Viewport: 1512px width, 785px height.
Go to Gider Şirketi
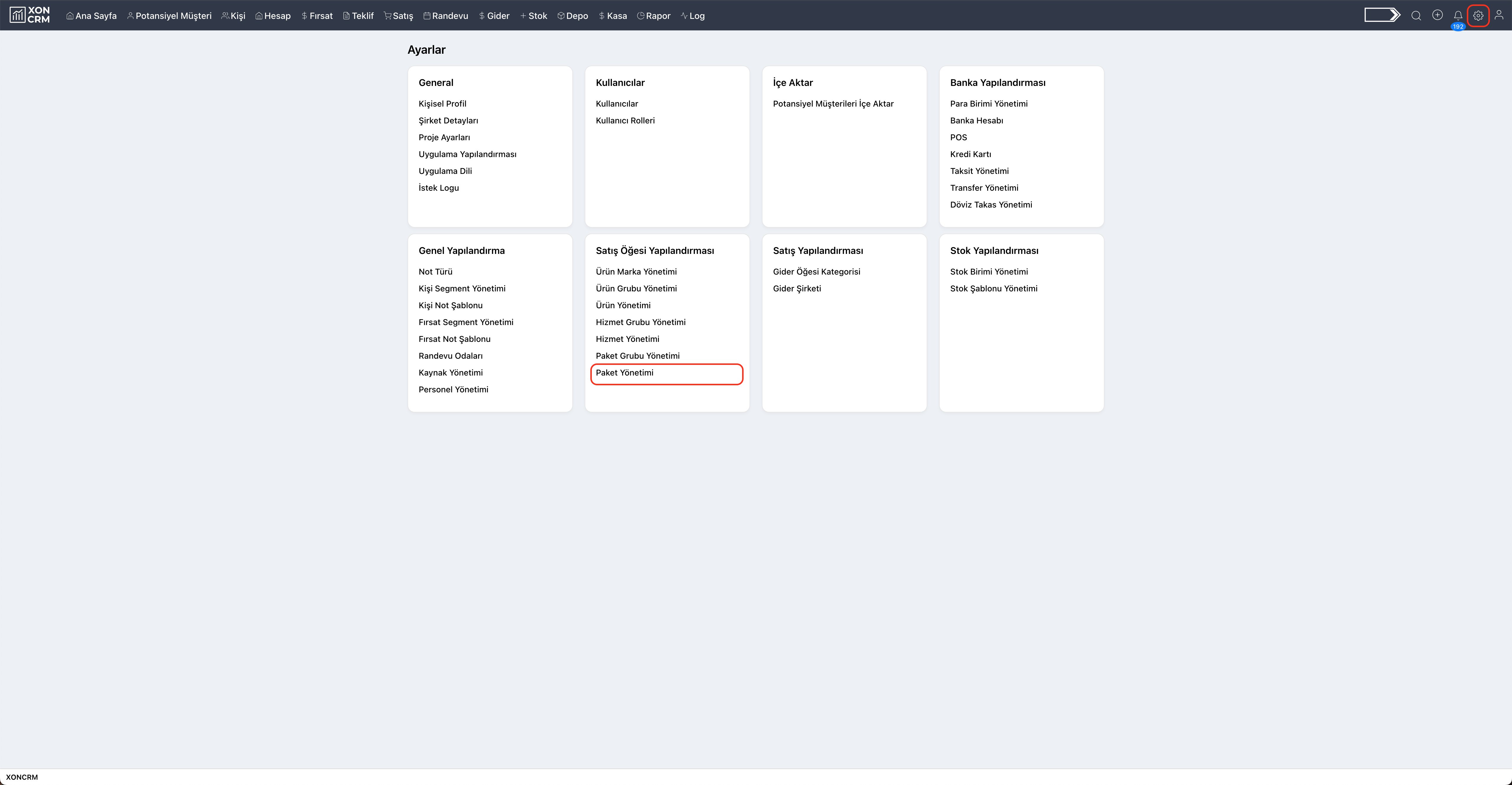coord(796,289)
